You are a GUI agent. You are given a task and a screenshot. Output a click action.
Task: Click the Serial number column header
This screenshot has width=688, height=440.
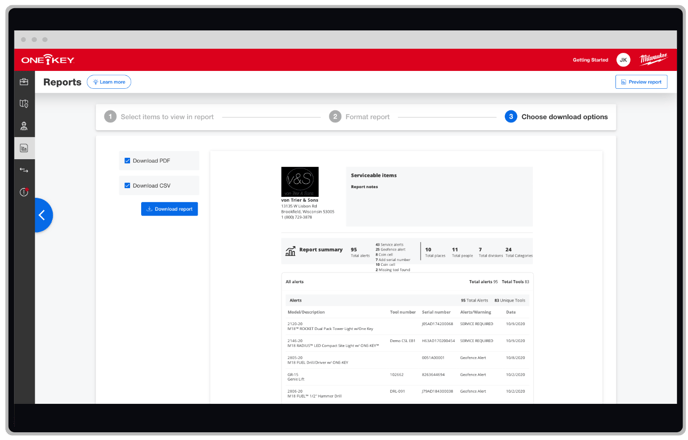(x=436, y=312)
